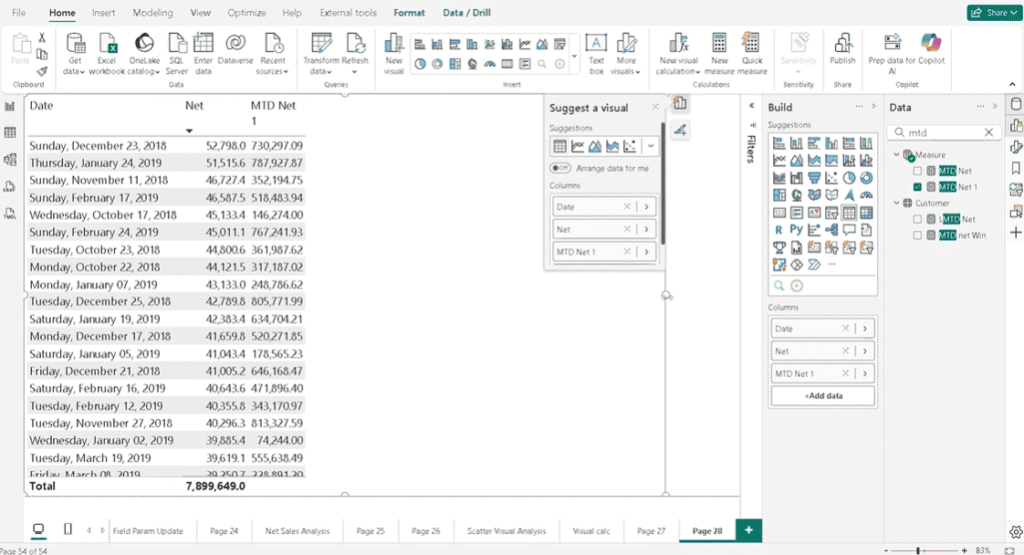This screenshot has height=555, width=1024.
Task: Adjust the zoom slider
Action: pos(918,550)
